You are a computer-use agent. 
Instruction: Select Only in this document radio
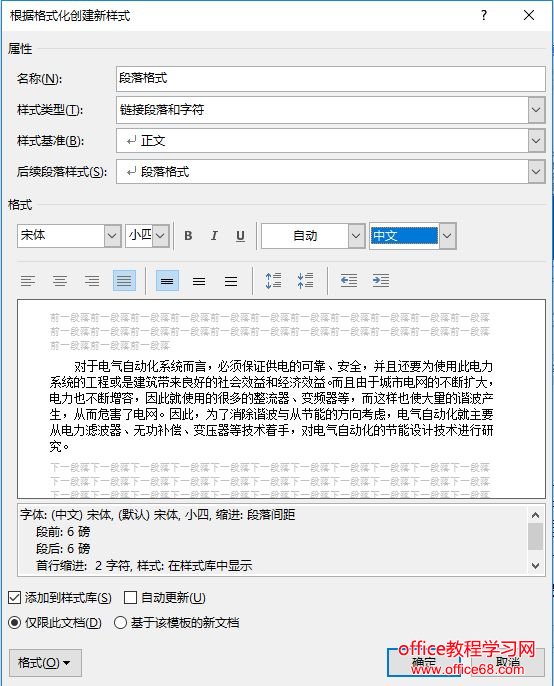tap(14, 622)
